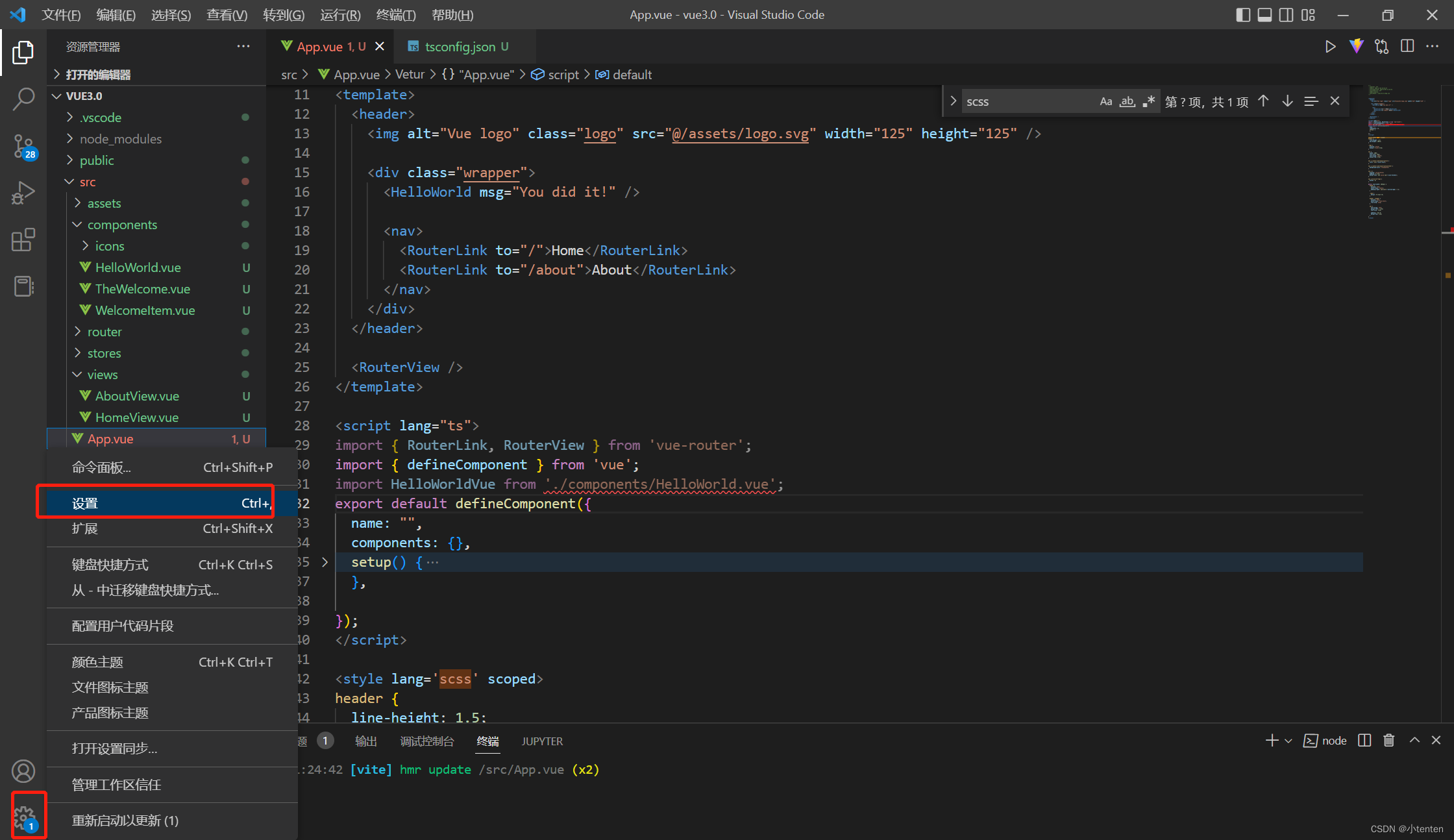The width and height of the screenshot is (1454, 840).
Task: Toggle Replace mode chevron in find widget
Action: (x=953, y=101)
